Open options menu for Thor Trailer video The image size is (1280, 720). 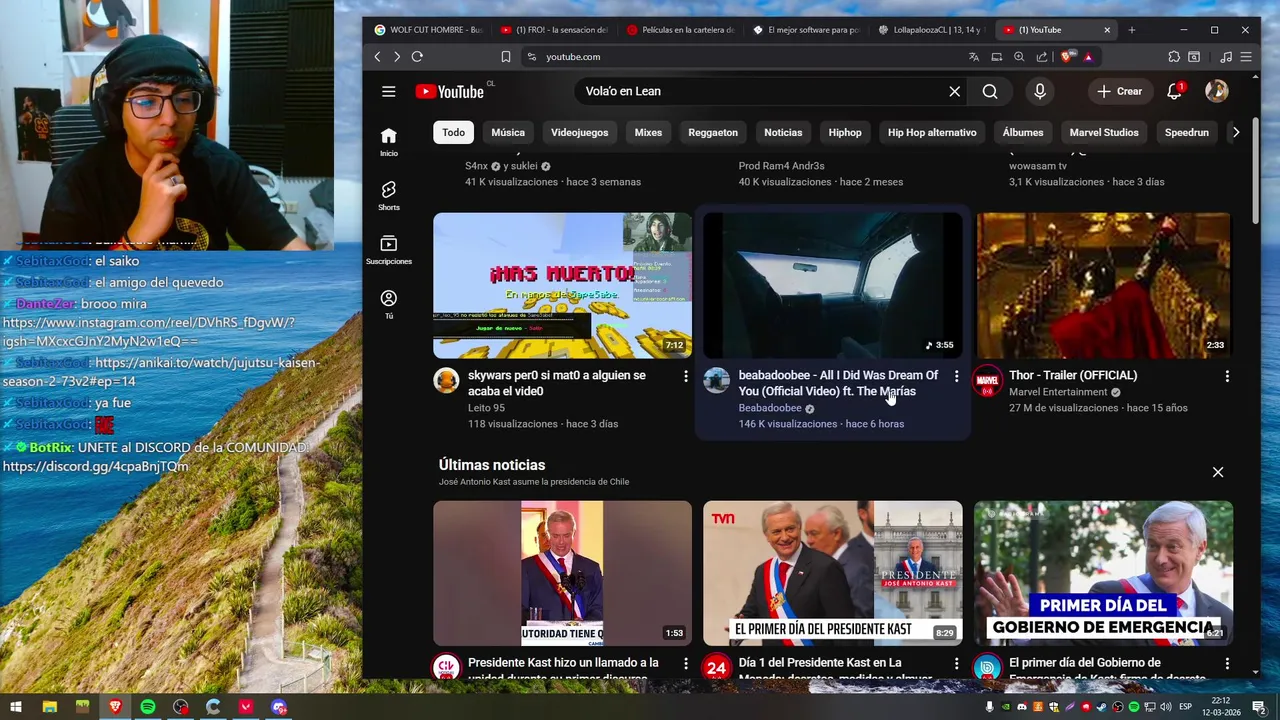tap(1227, 376)
